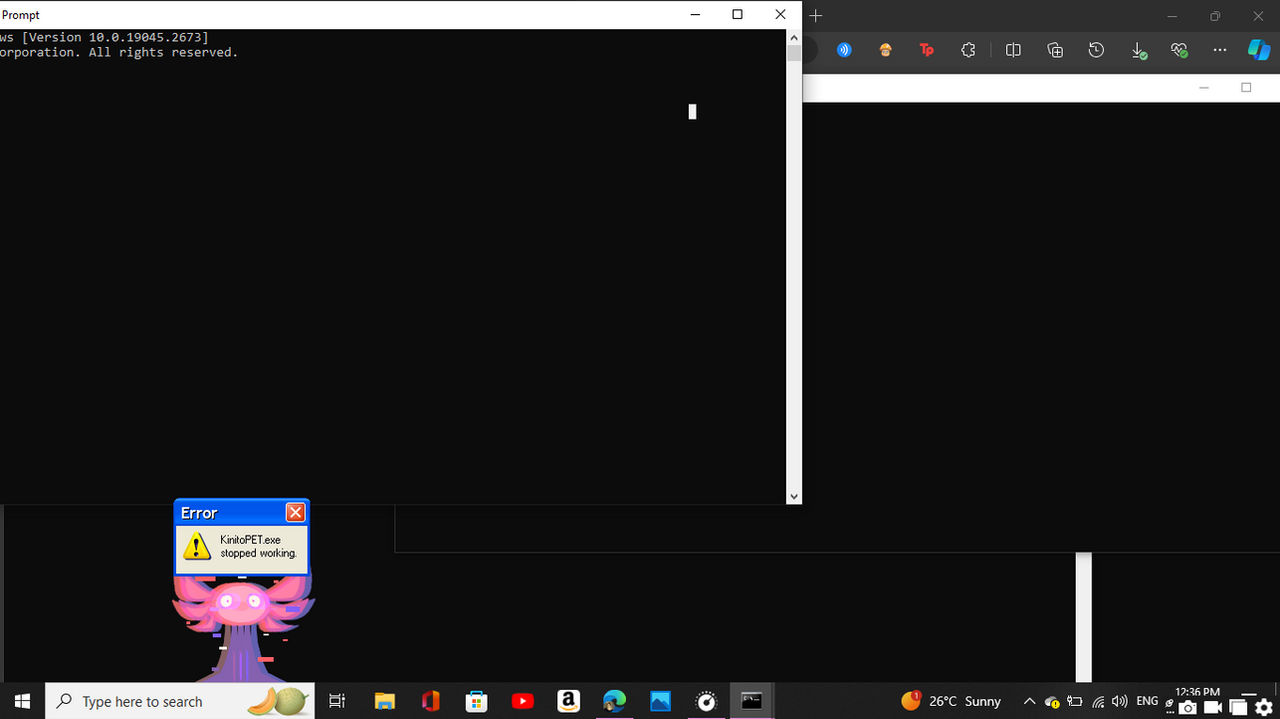Switch to Microsoft Edge on taskbar

pos(614,701)
